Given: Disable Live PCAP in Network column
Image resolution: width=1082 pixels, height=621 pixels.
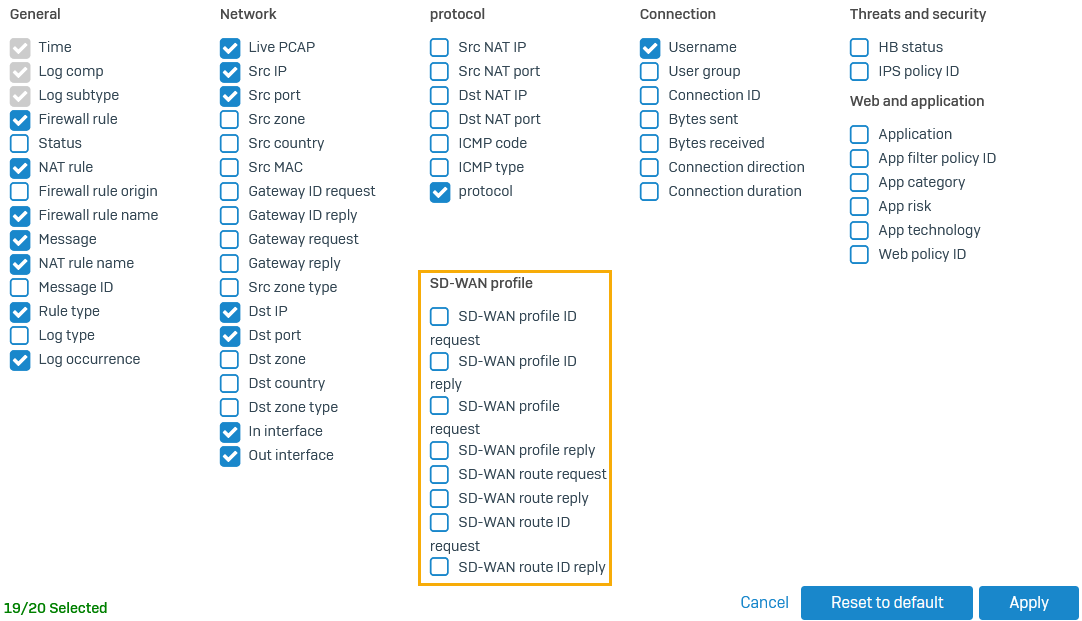Looking at the screenshot, I should tap(230, 47).
